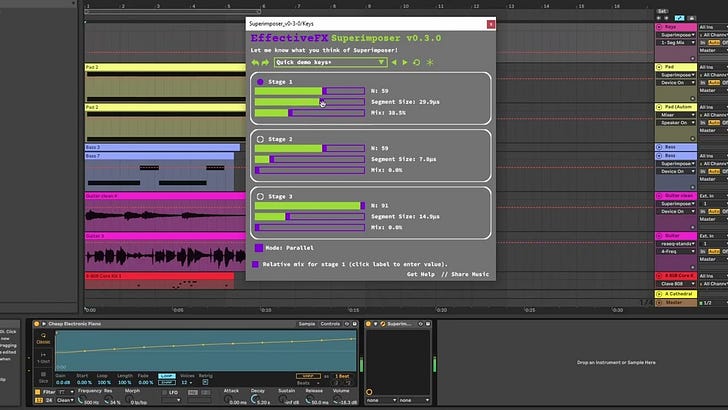Click the Get Help link
This screenshot has height=410, width=728.
pos(421,274)
